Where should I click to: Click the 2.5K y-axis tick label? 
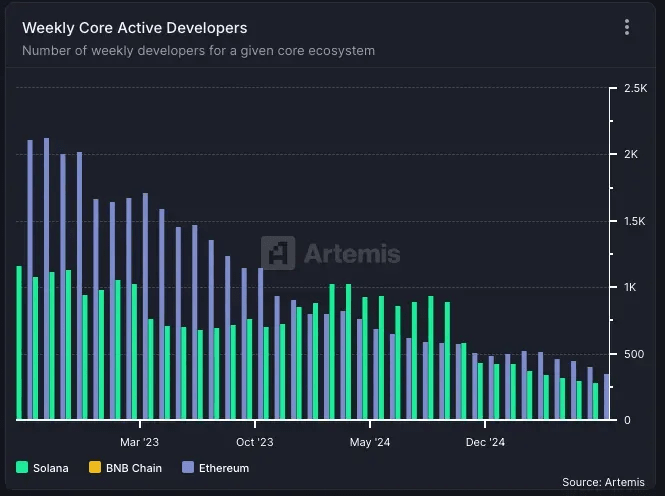(636, 89)
